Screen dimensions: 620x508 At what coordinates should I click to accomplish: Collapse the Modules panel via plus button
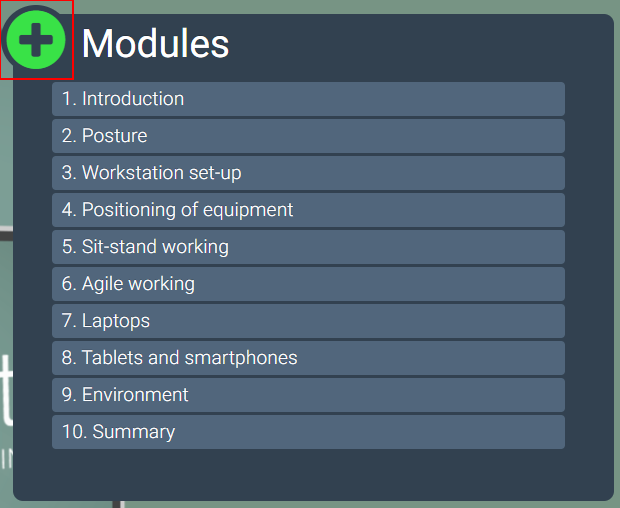[36, 40]
